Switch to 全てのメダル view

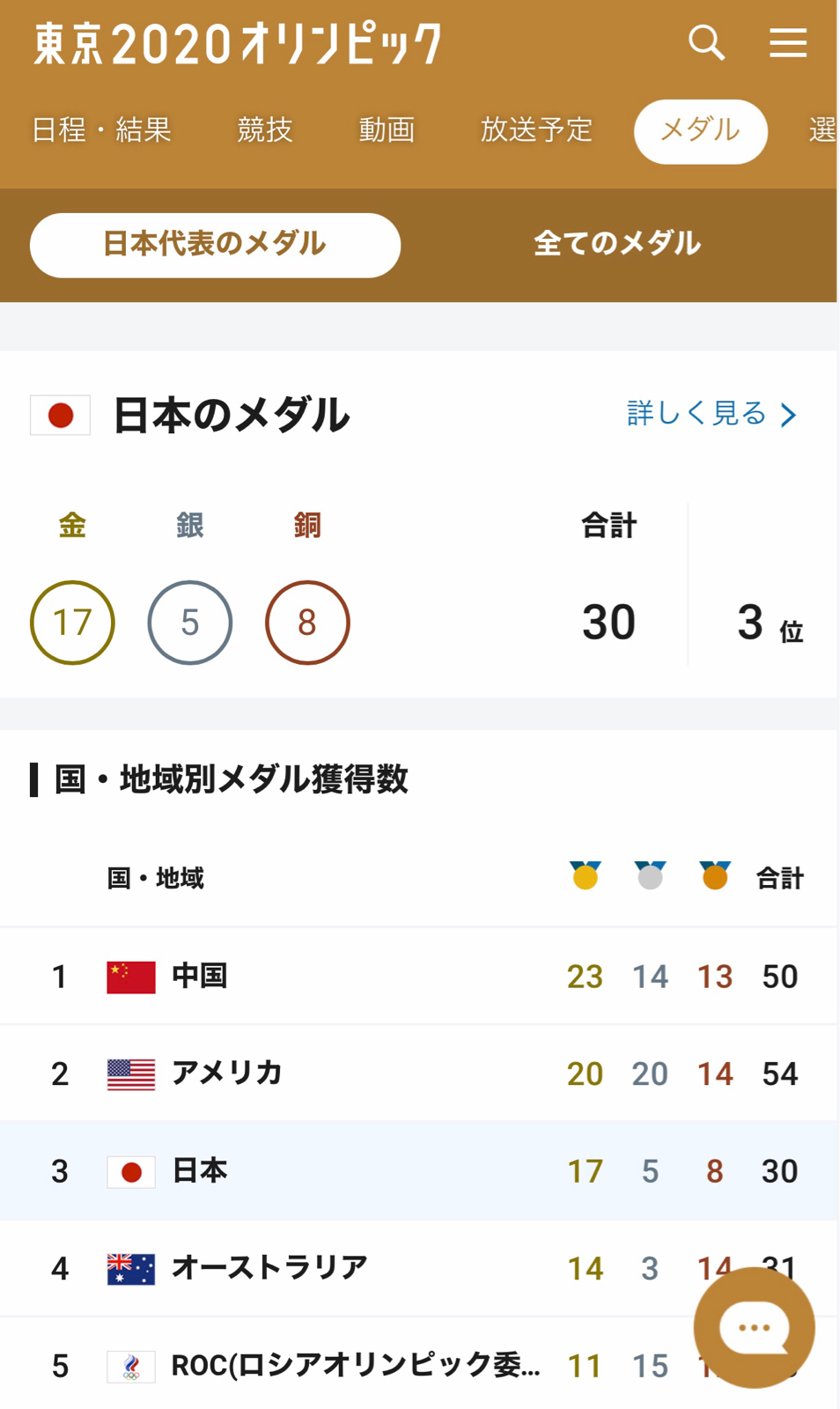coord(617,244)
